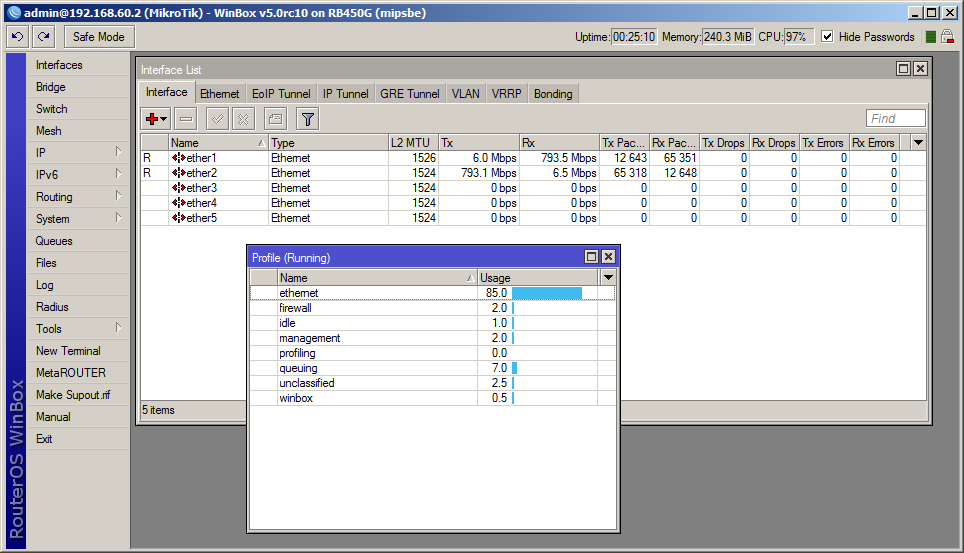The width and height of the screenshot is (964, 553).
Task: Close the Profile (Running) window
Action: (x=608, y=257)
